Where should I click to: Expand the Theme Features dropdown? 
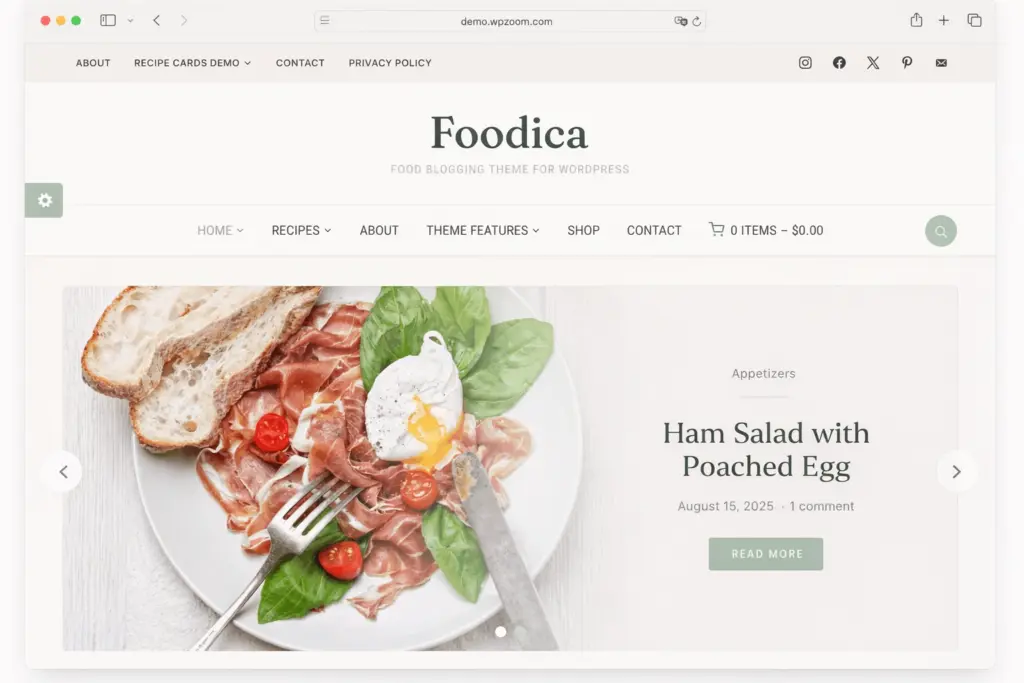483,230
